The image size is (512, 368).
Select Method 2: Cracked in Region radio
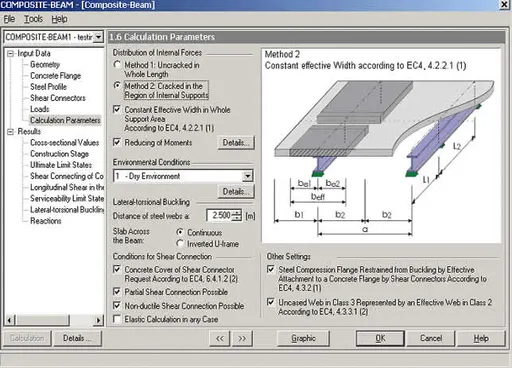117,85
